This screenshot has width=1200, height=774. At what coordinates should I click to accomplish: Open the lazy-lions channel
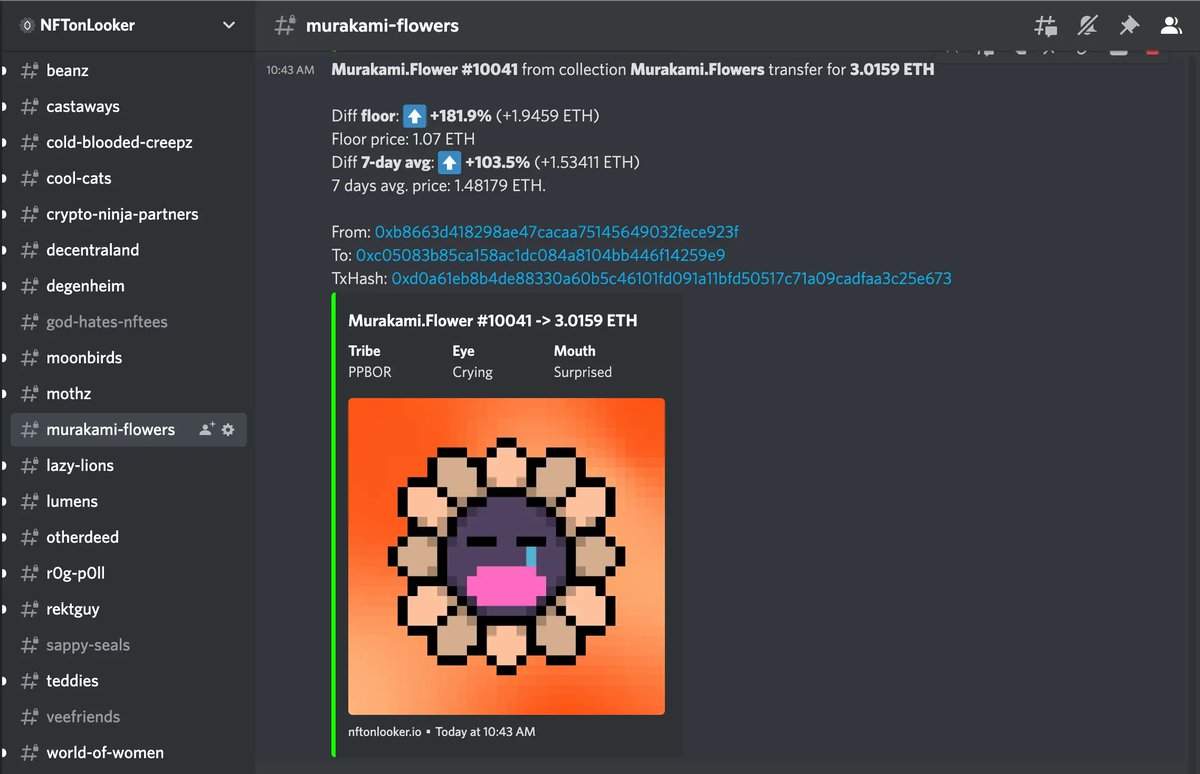pyautogui.click(x=128, y=465)
